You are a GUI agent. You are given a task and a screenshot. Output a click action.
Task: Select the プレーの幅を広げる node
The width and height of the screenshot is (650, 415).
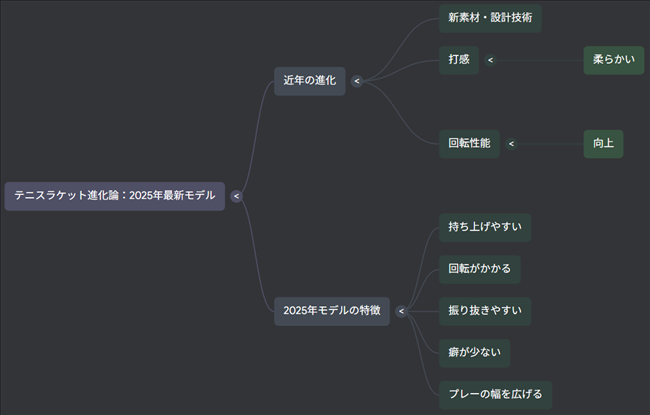point(495,395)
